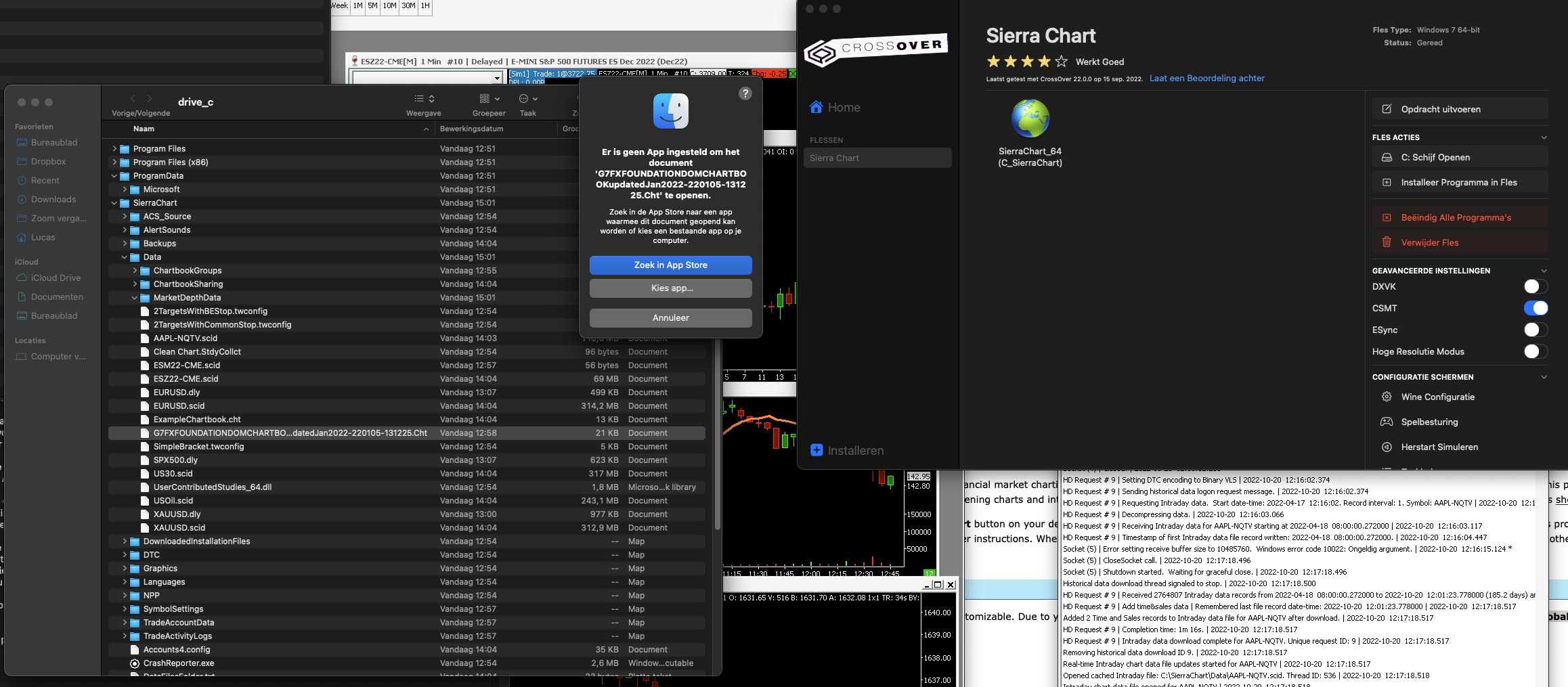Collapse the GEAVANCEERDE INSTELLINGEN section
The image size is (1568, 687).
pyautogui.click(x=1544, y=271)
